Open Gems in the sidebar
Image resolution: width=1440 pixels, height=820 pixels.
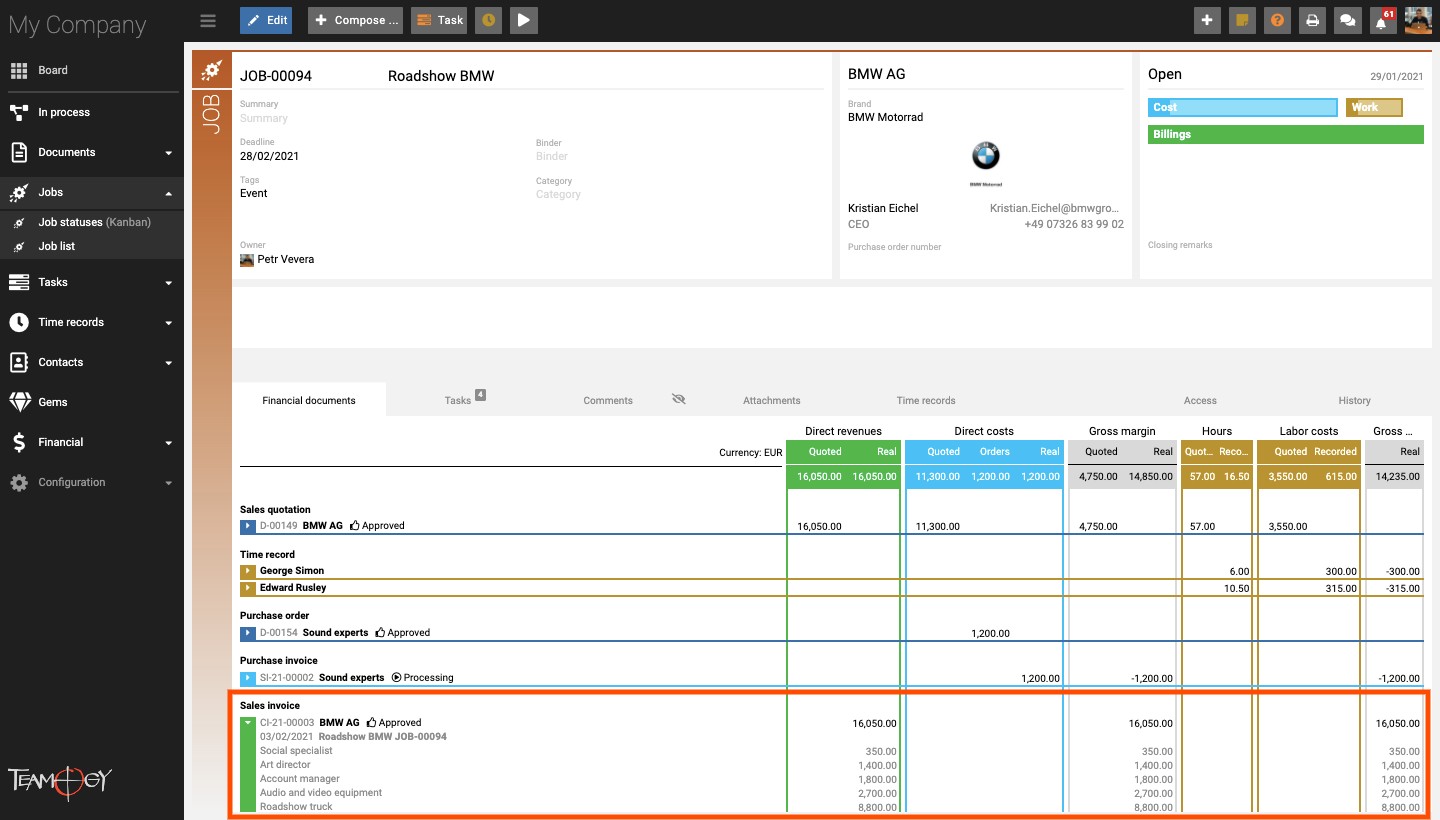point(92,402)
